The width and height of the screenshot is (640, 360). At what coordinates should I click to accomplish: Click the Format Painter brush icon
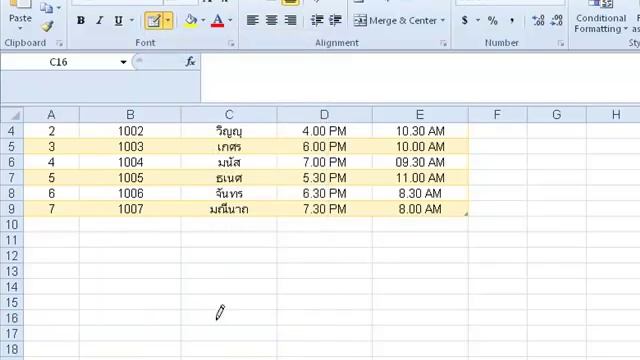tap(48, 27)
